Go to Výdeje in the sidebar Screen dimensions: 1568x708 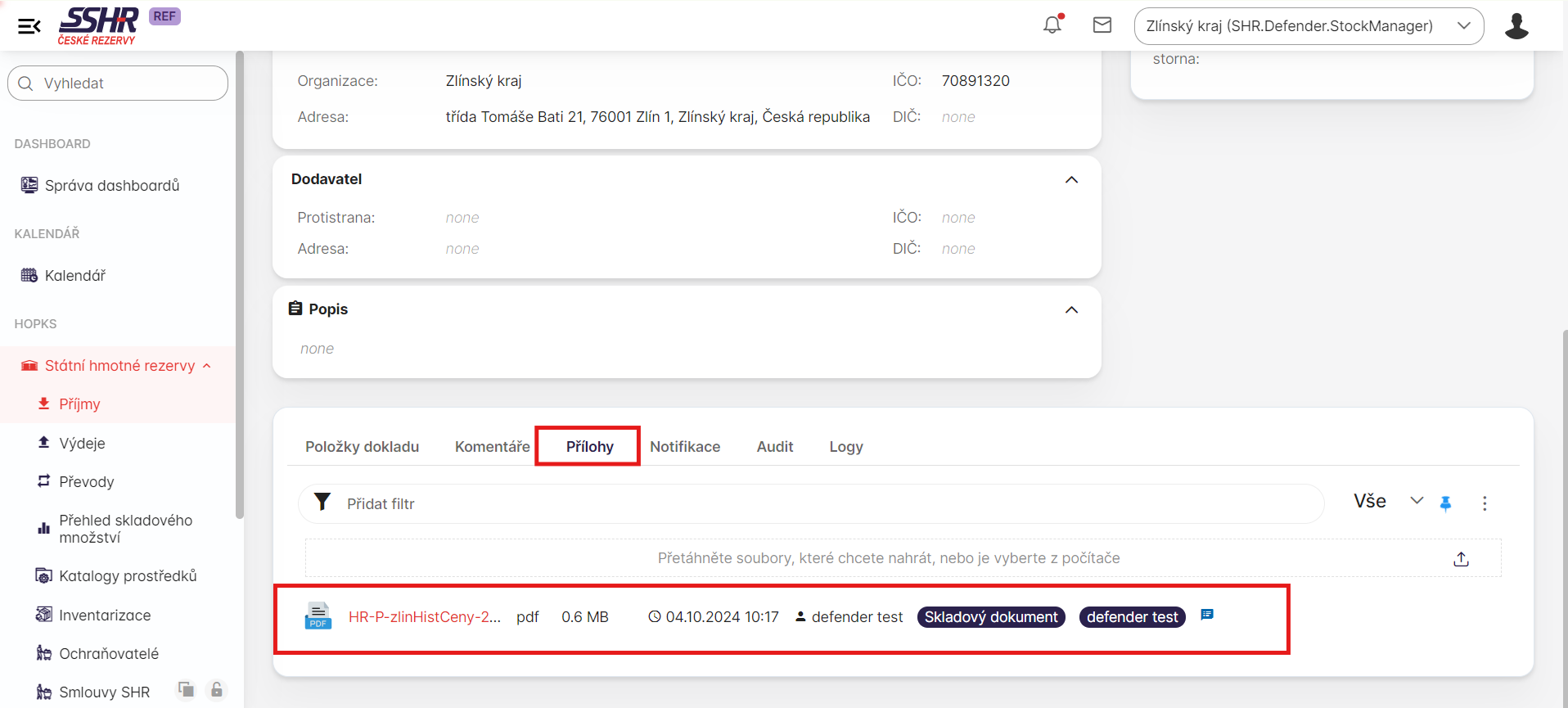(82, 444)
